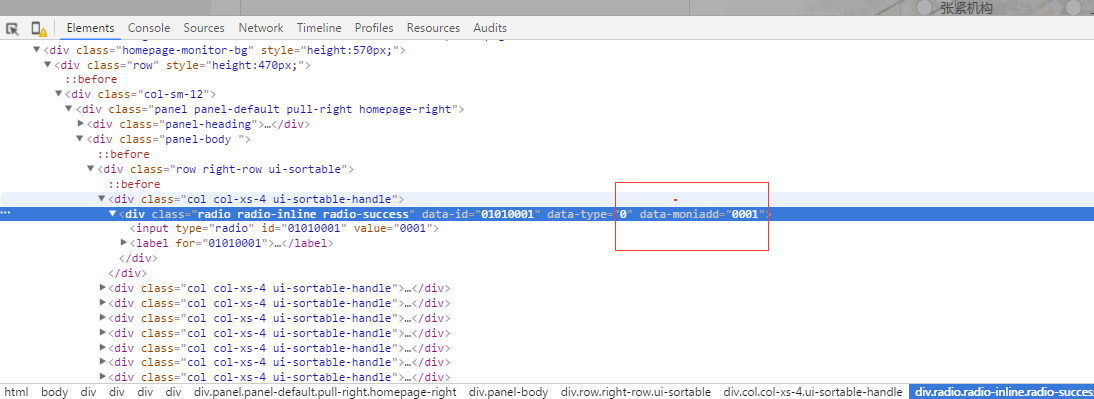Viewport: 1094px width, 399px height.
Task: Collapse the opened col-xs-4 ui-sortable-handle div
Action: point(102,199)
